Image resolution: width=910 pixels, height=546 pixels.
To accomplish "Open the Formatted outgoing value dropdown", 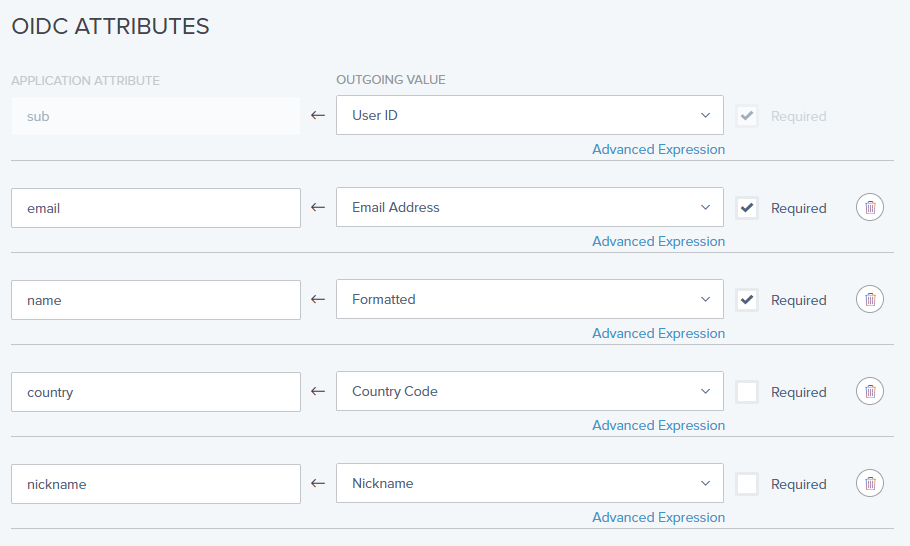I will point(530,299).
